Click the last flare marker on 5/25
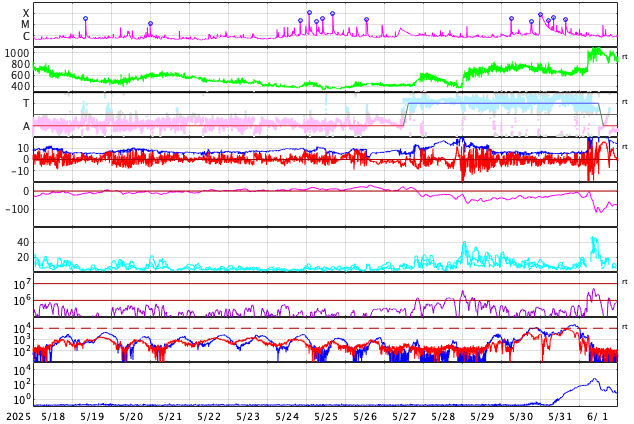Viewport: 634px width, 424px height. click(332, 14)
